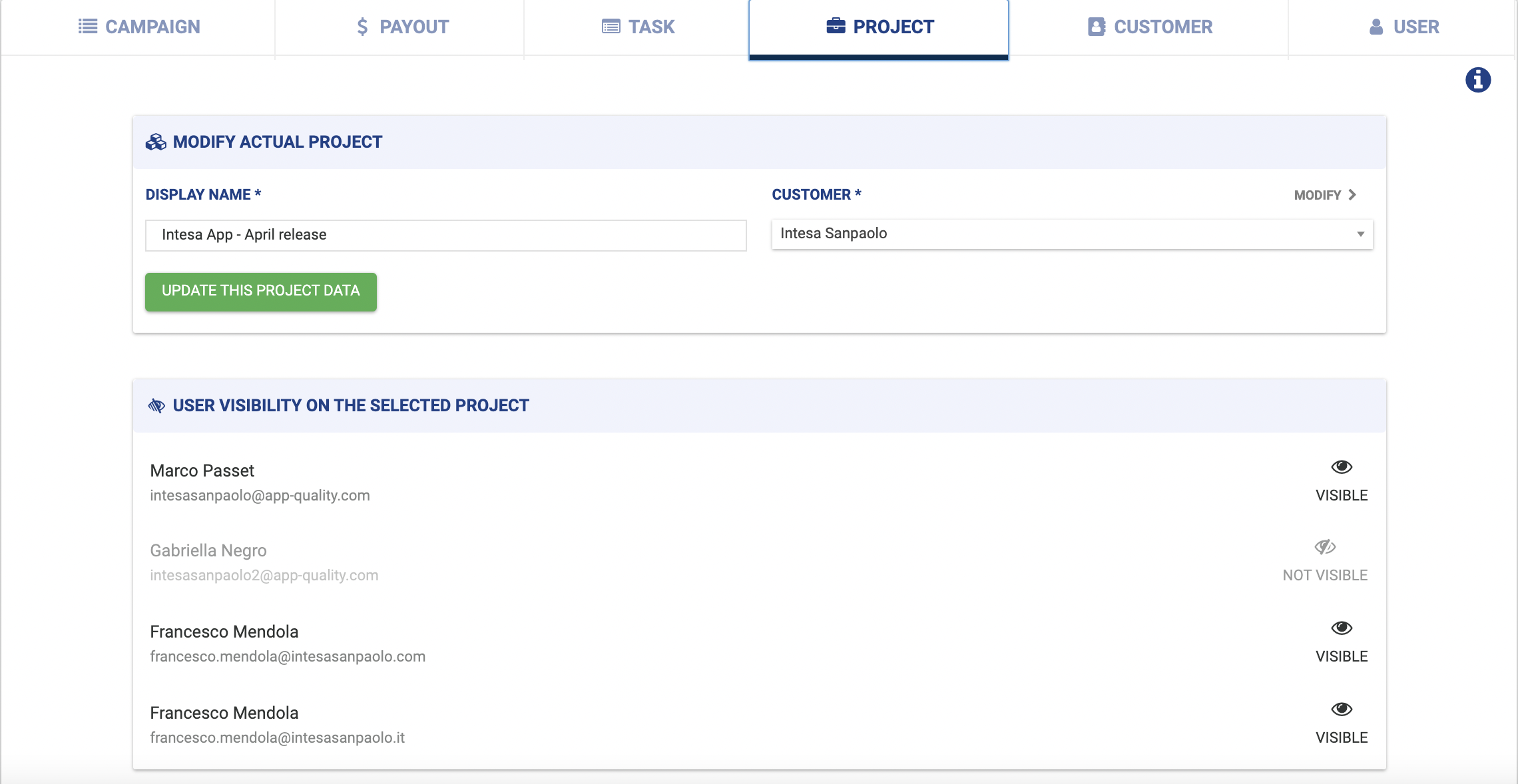The width and height of the screenshot is (1518, 784).
Task: Click the blue info circle icon
Action: pyautogui.click(x=1477, y=80)
